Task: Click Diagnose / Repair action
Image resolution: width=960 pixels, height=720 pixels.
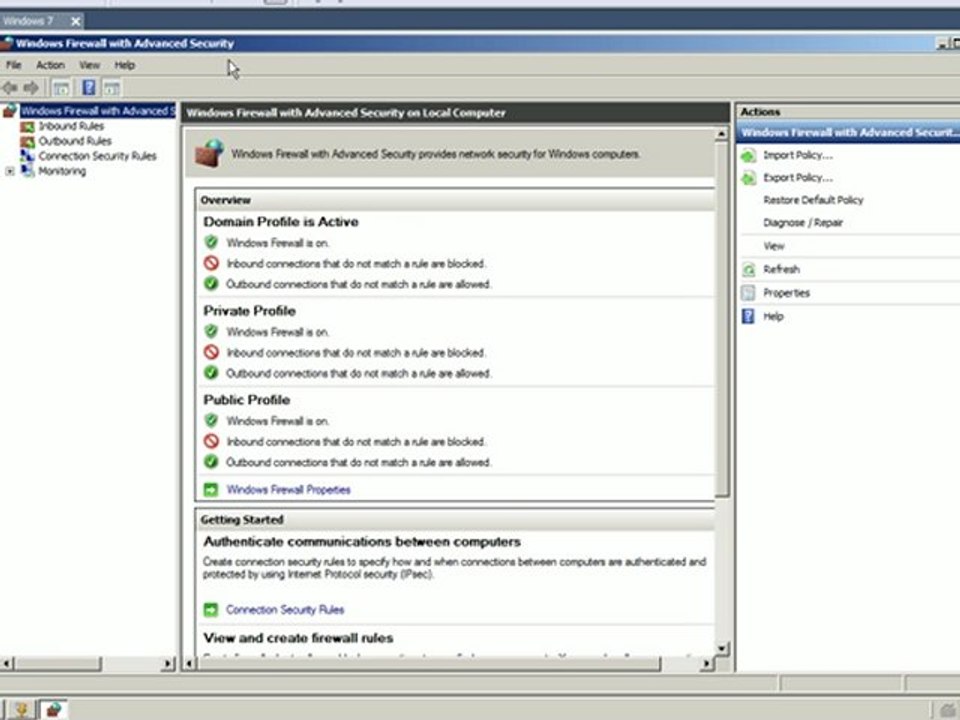Action: tap(803, 223)
